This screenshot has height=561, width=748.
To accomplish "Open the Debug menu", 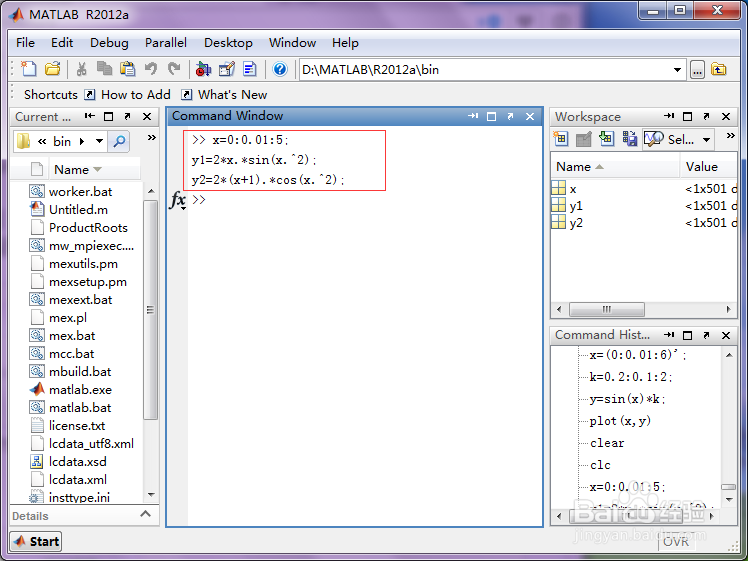I will click(109, 43).
